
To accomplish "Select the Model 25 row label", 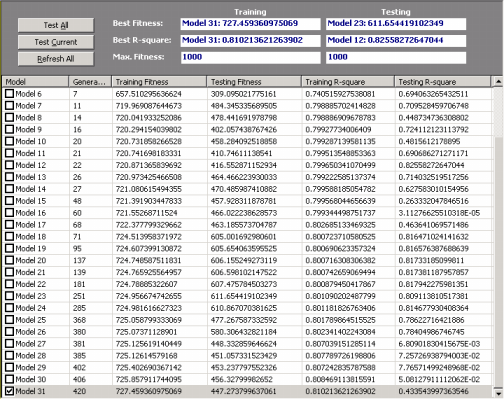I will (31, 320).
